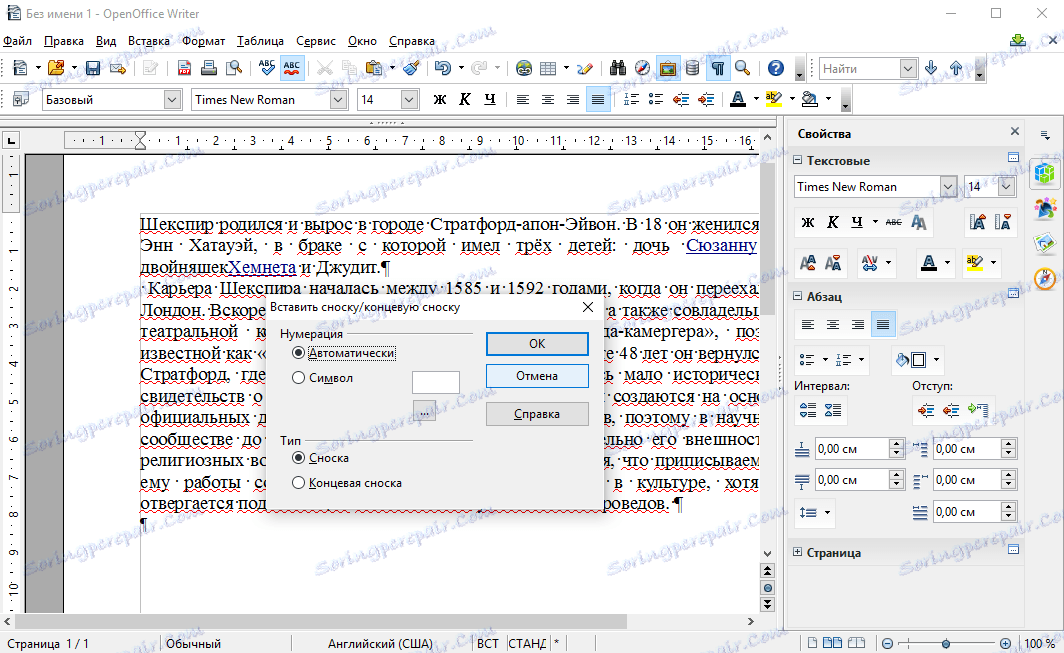
Task: Open the Page Preview tool
Action: (236, 68)
